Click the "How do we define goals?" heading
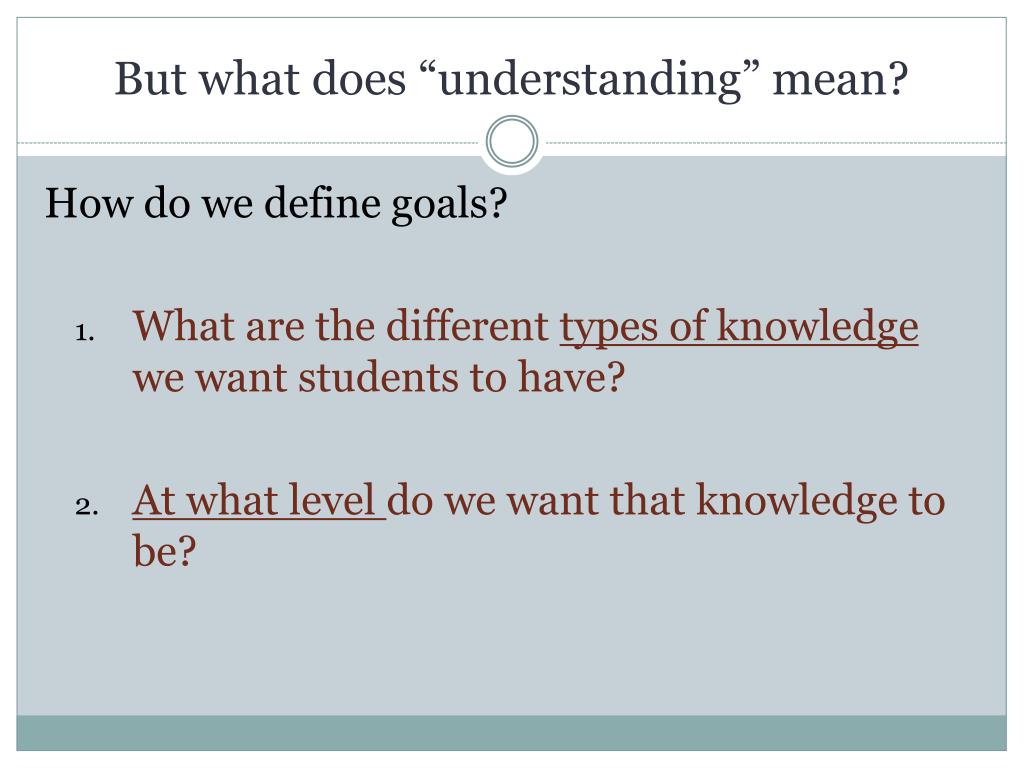Image resolution: width=1024 pixels, height=768 pixels. point(276,203)
